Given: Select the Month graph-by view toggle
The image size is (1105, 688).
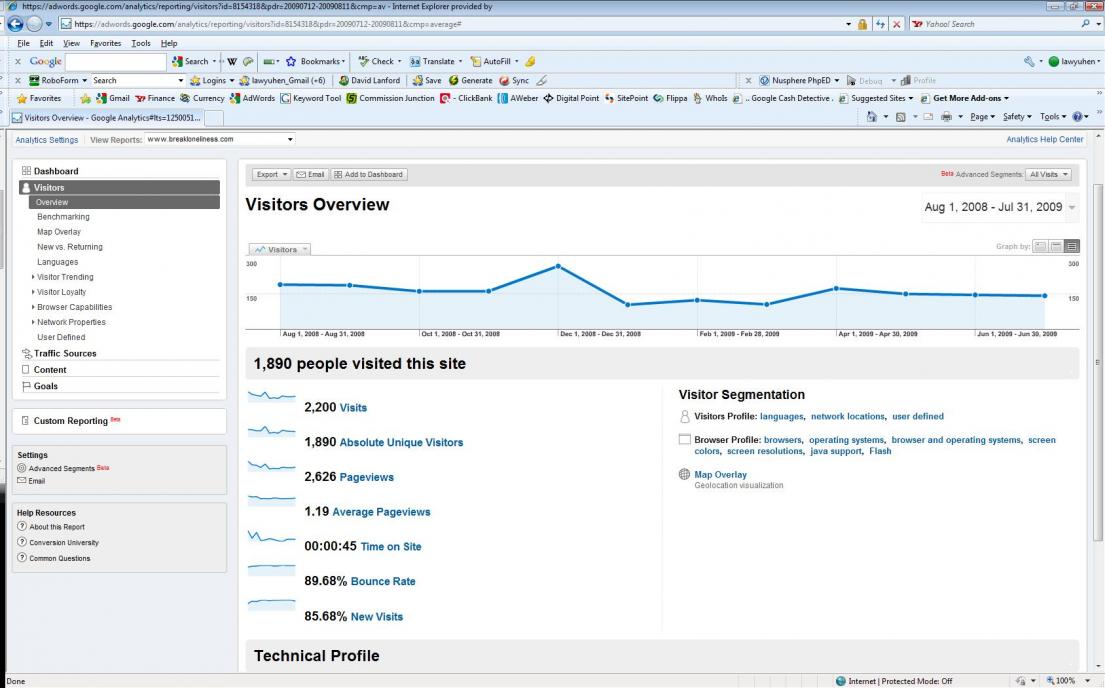Looking at the screenshot, I should point(1072,247).
